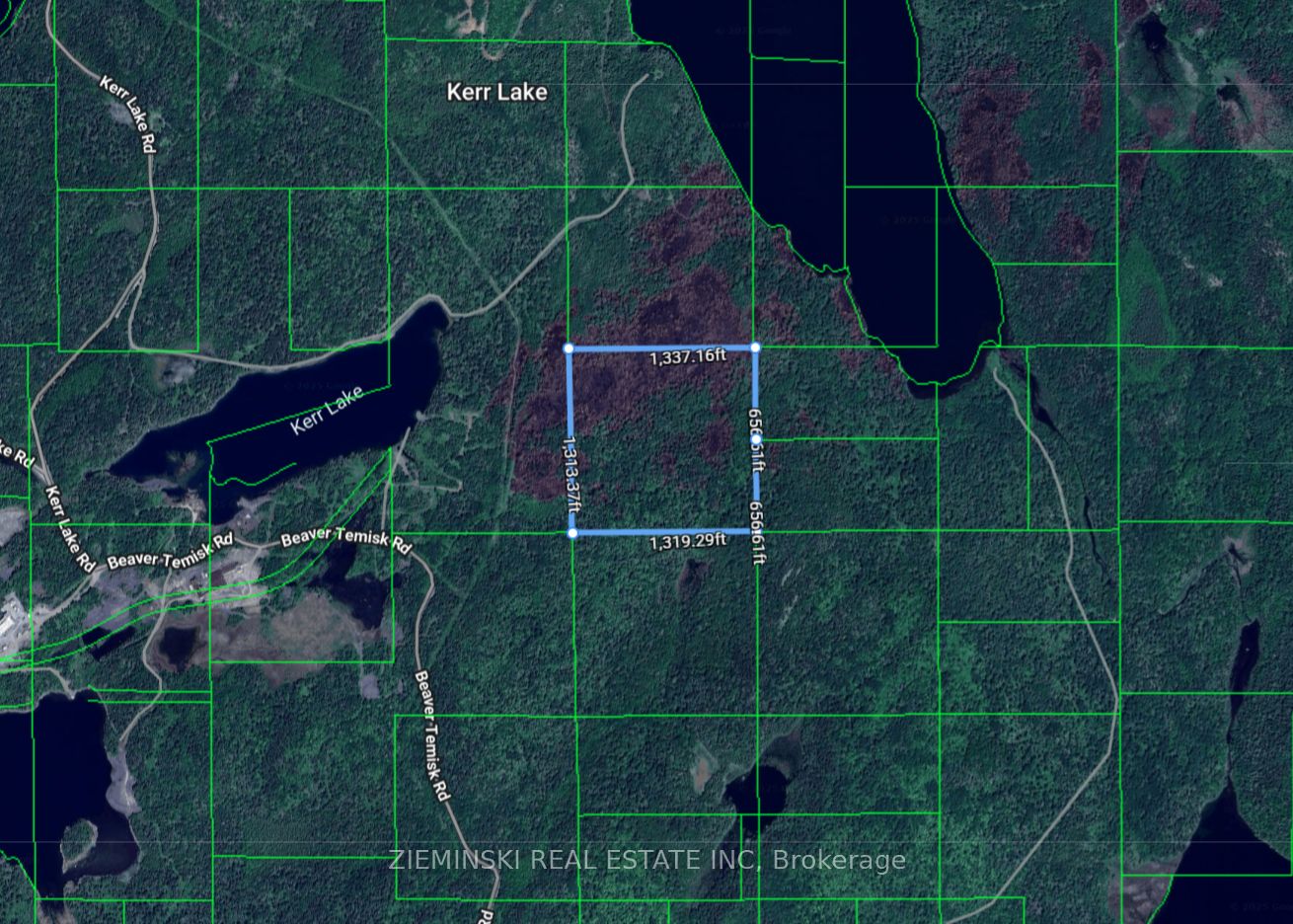
Task: Click the 1,337.16ft measurement label
Action: click(x=688, y=357)
